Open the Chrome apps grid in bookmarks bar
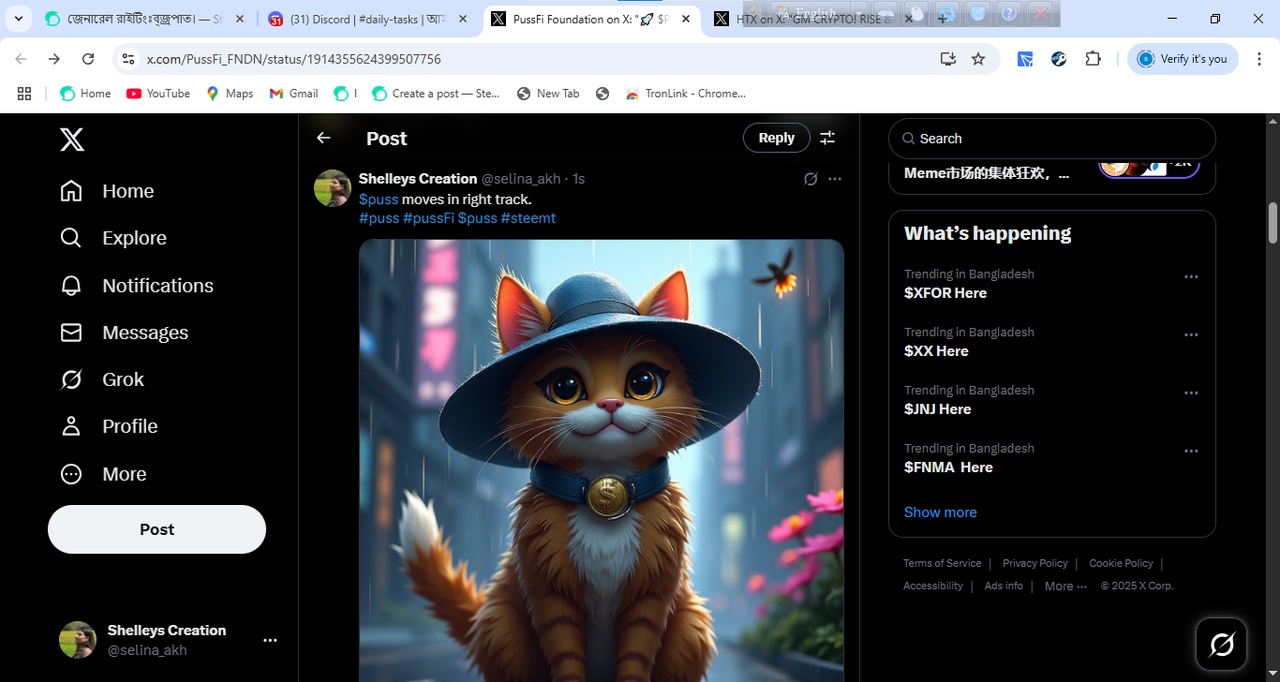This screenshot has height=682, width=1280. click(24, 93)
